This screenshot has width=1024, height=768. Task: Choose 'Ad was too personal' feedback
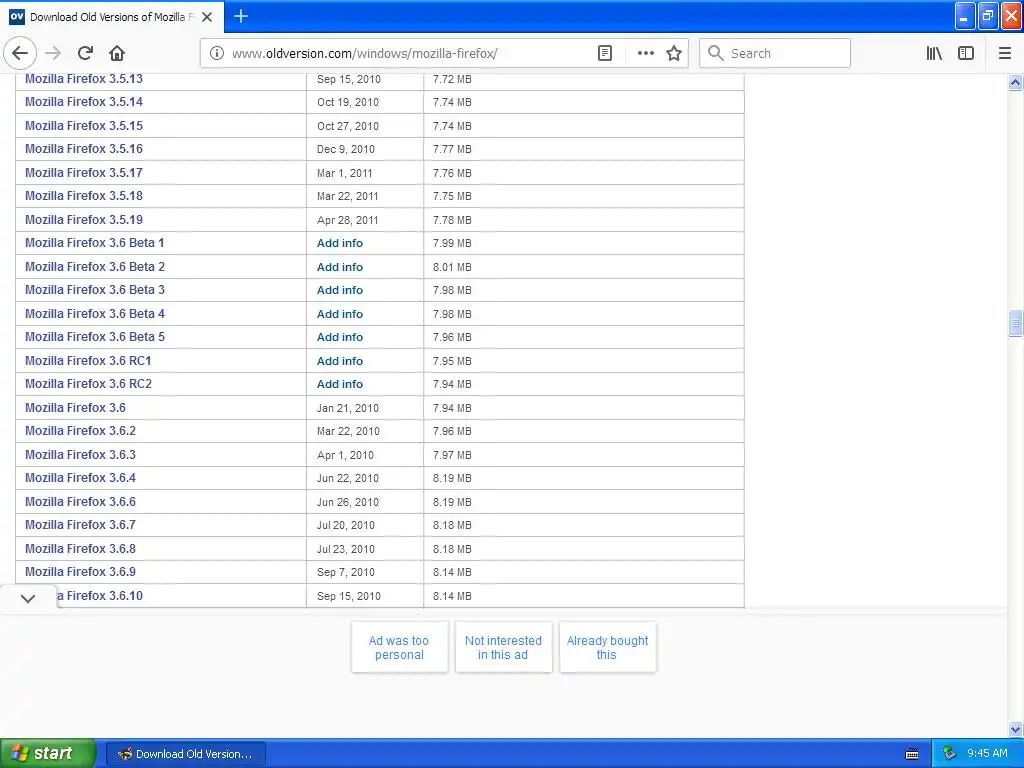[399, 647]
